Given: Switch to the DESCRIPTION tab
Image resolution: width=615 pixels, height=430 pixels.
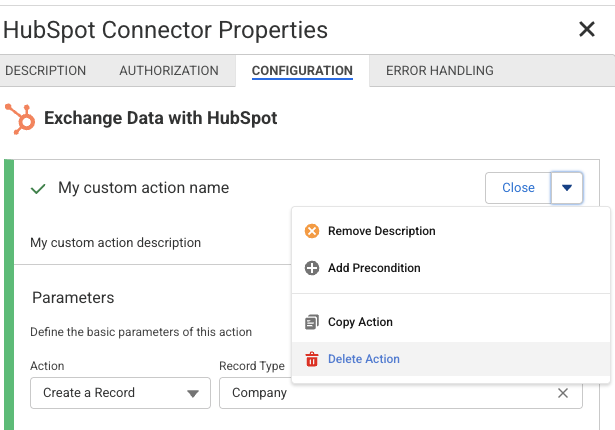Looking at the screenshot, I should (x=46, y=71).
